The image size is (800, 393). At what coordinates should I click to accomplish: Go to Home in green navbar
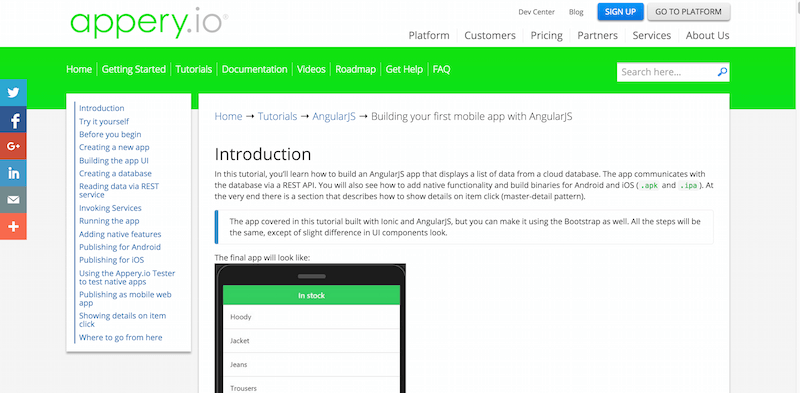(79, 69)
